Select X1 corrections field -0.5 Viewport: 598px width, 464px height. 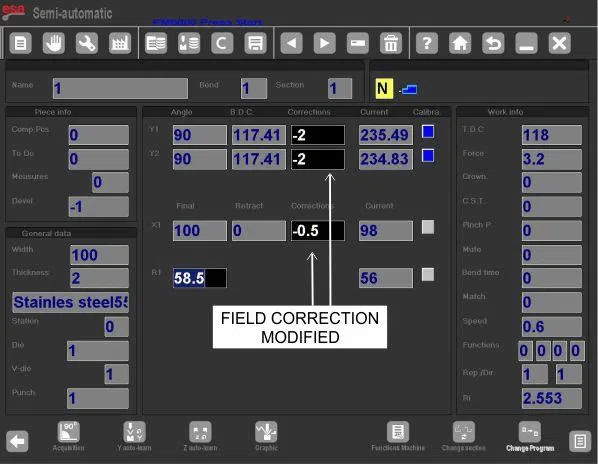click(x=318, y=231)
